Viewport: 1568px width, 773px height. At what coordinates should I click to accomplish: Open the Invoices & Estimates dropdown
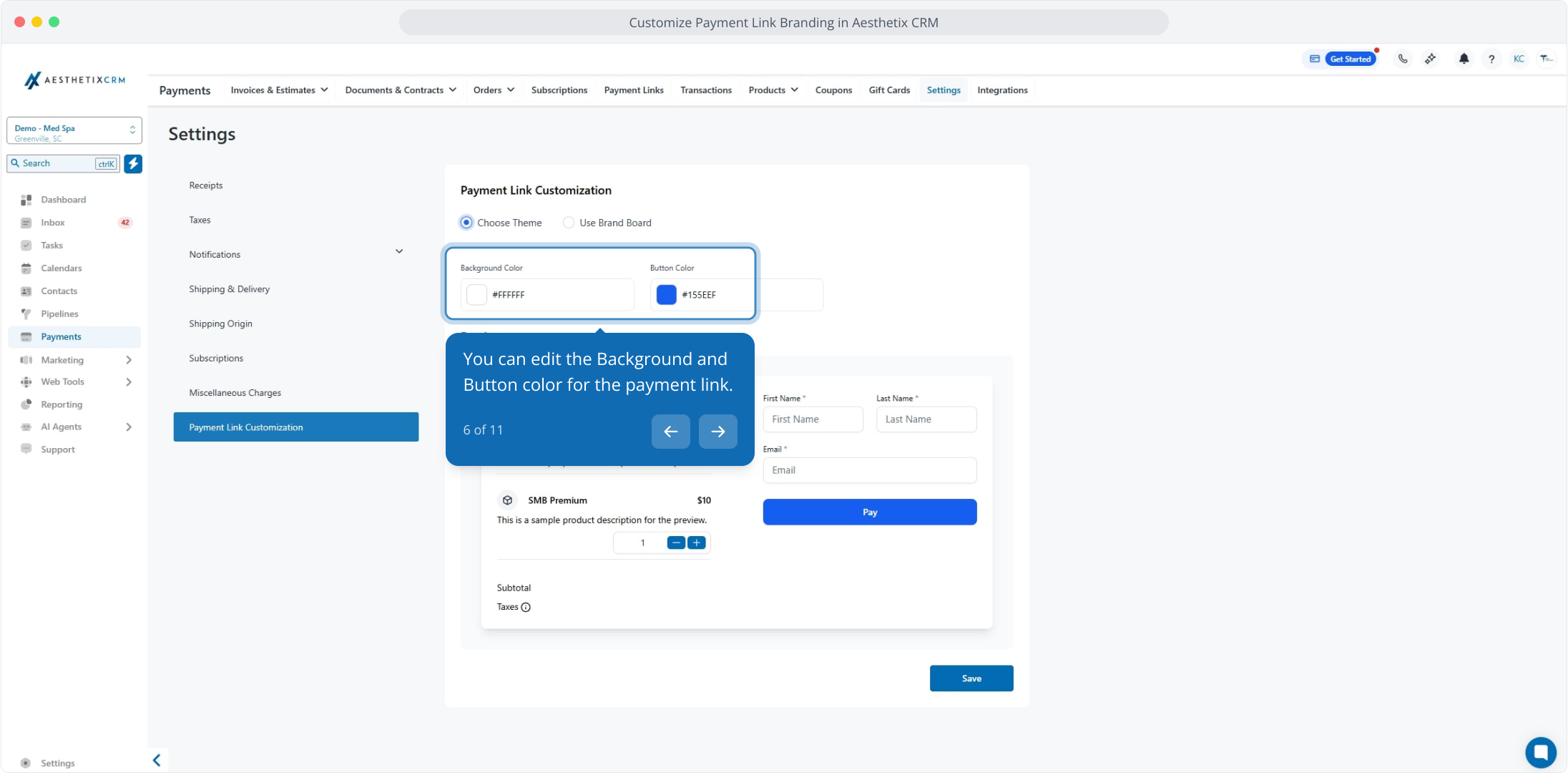[279, 90]
